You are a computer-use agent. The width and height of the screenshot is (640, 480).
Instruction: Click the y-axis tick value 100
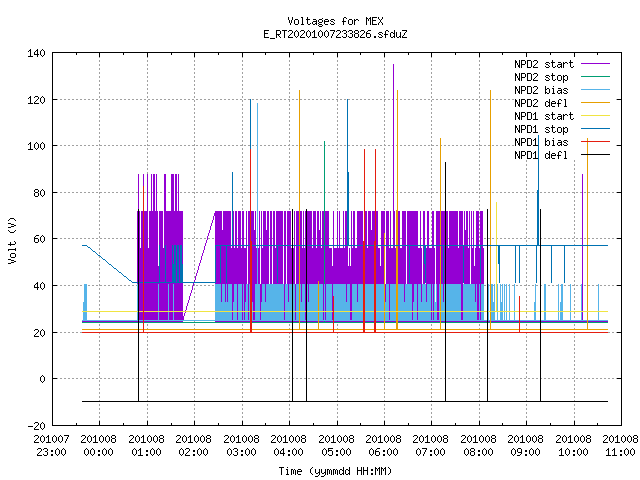click(x=36, y=146)
